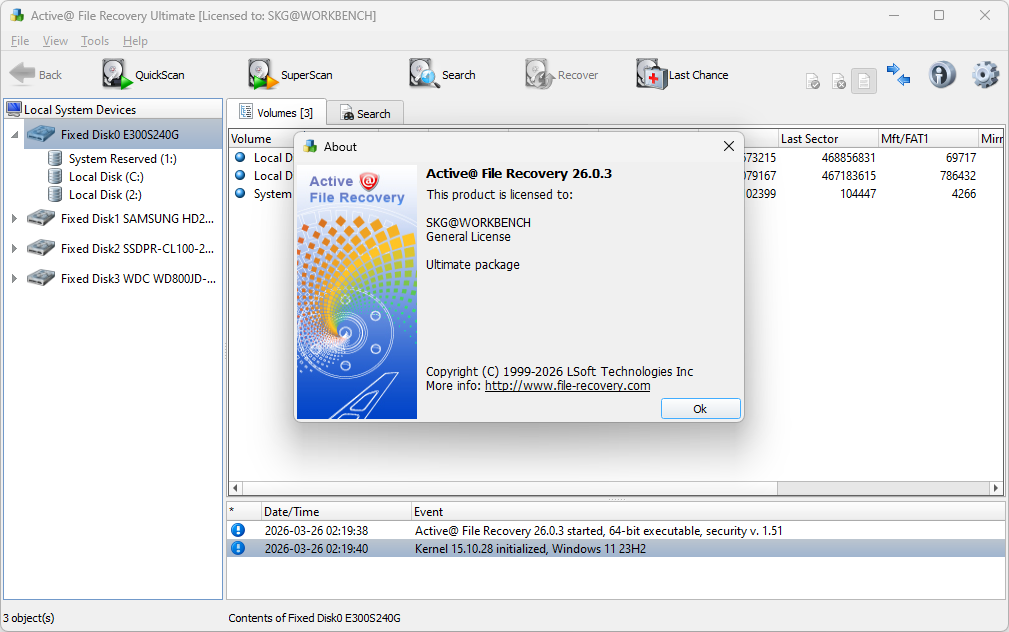1009x632 pixels.
Task: Click the document cancel toolbar icon
Action: pyautogui.click(x=838, y=82)
